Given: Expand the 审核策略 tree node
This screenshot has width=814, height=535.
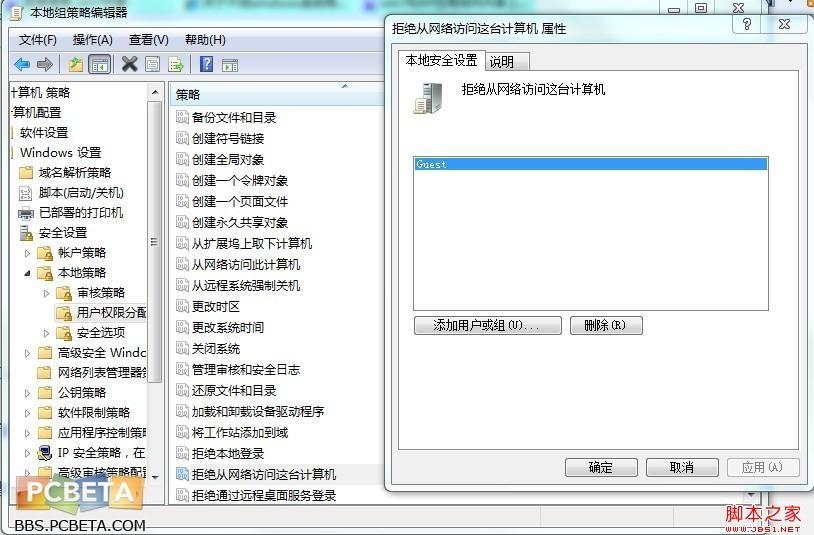Looking at the screenshot, I should [46, 293].
